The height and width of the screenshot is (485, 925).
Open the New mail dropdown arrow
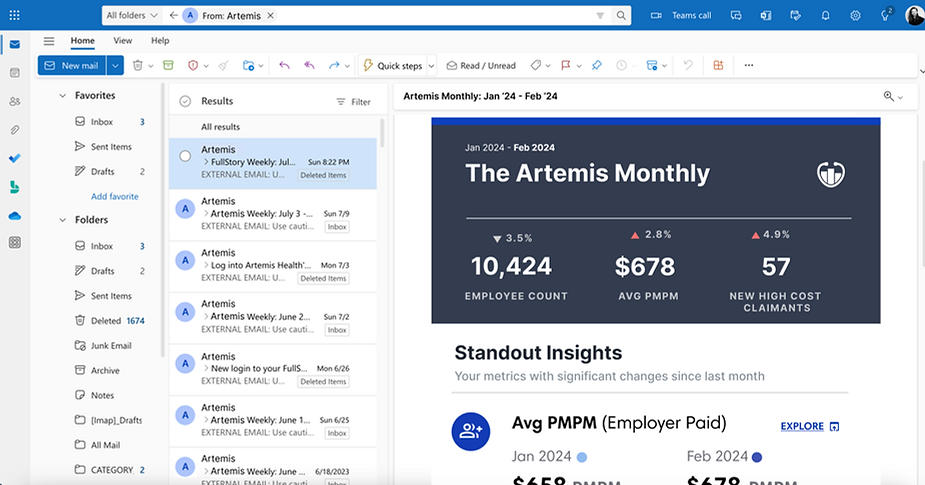(x=115, y=65)
